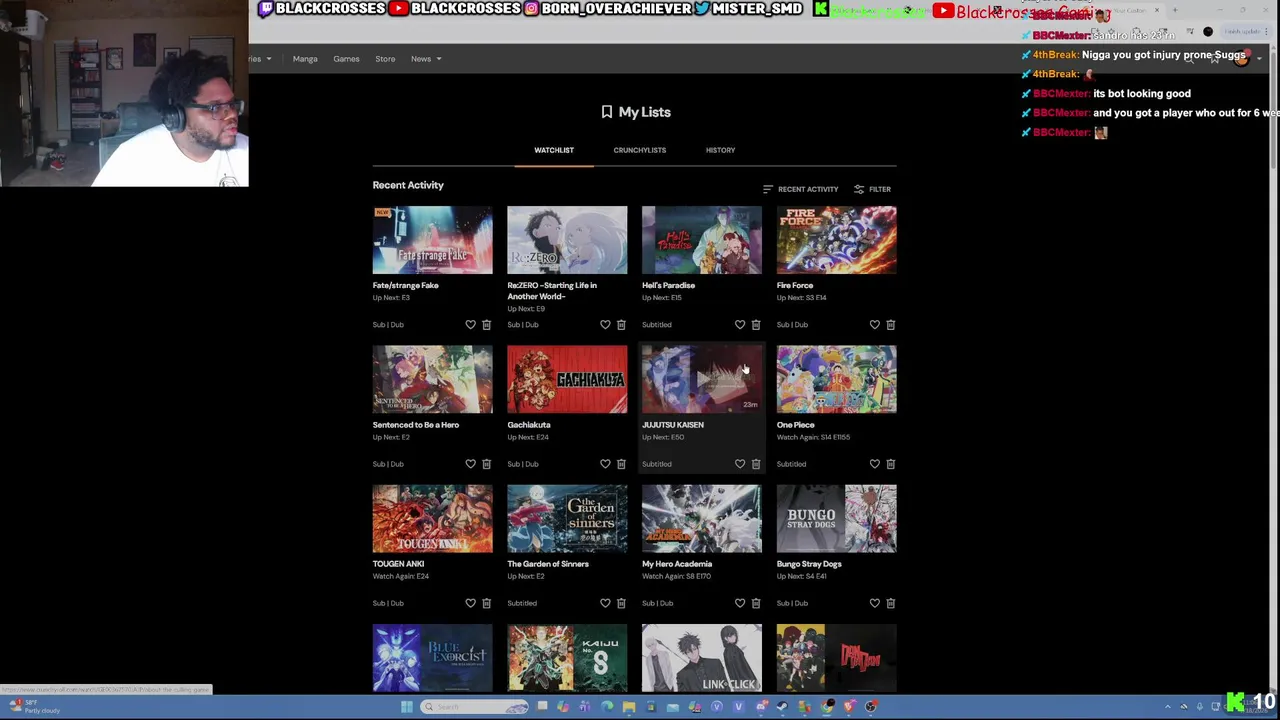This screenshot has height=720, width=1280.
Task: Open the Hell's Paradise title link
Action: (x=669, y=285)
